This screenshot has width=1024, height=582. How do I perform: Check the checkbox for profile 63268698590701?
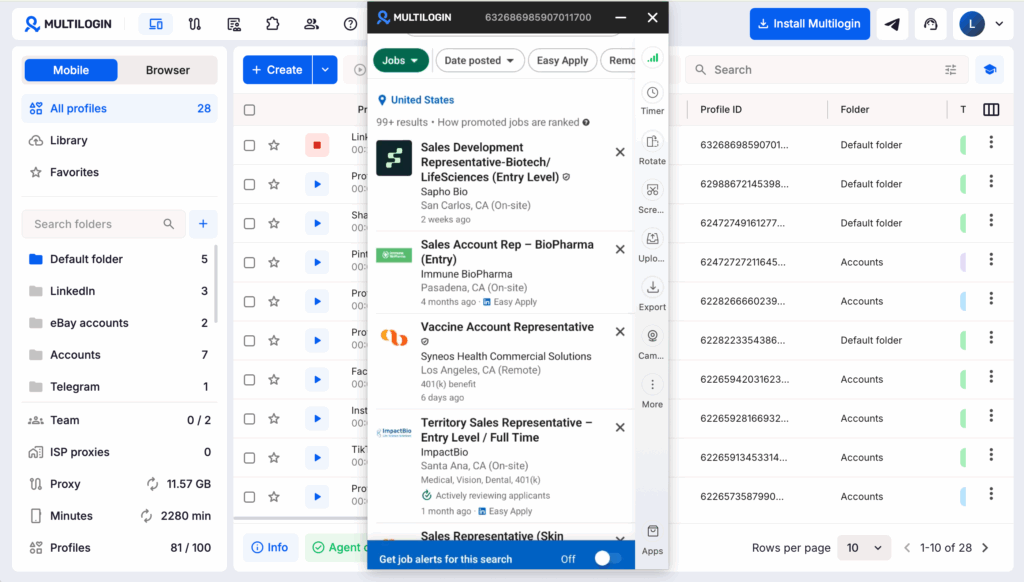point(249,145)
